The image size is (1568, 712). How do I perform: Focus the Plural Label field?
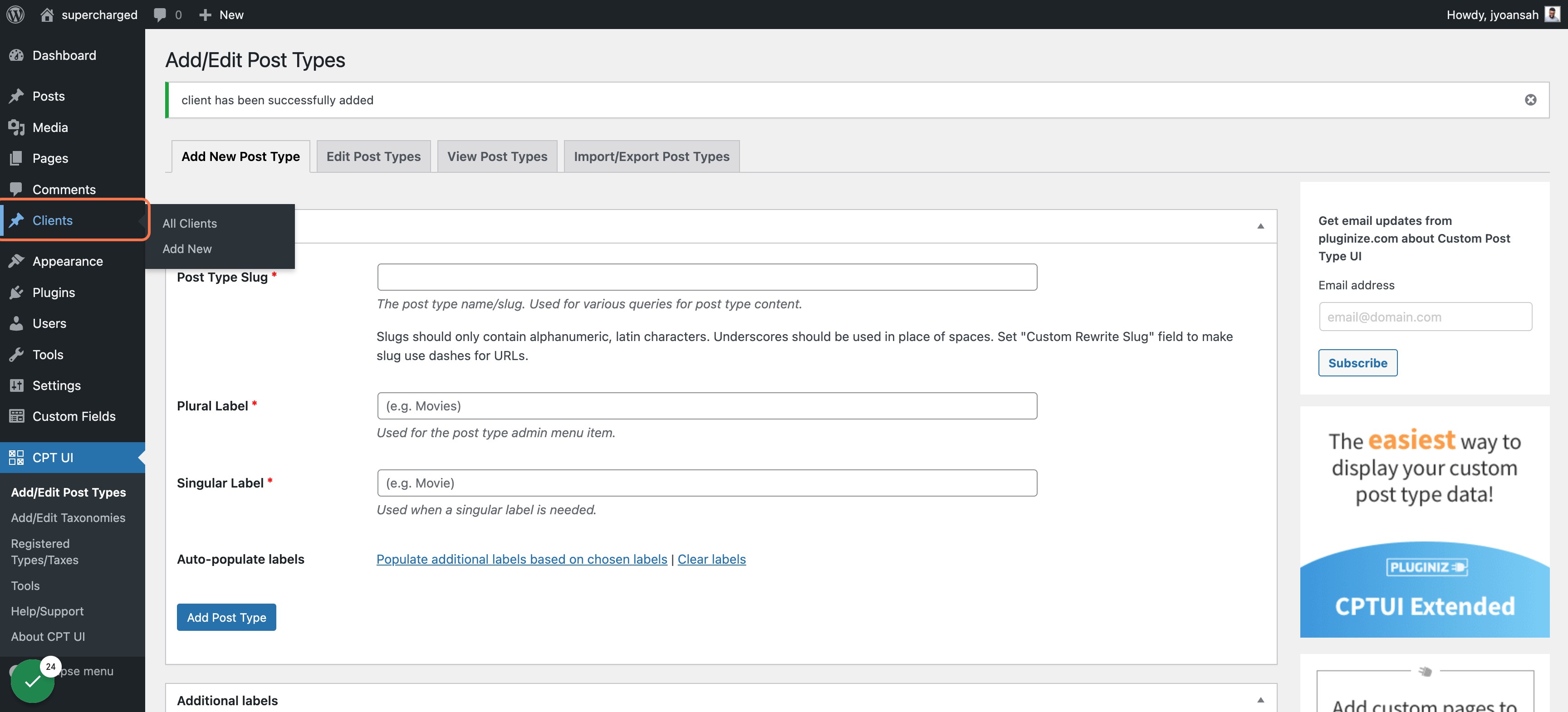coord(707,406)
